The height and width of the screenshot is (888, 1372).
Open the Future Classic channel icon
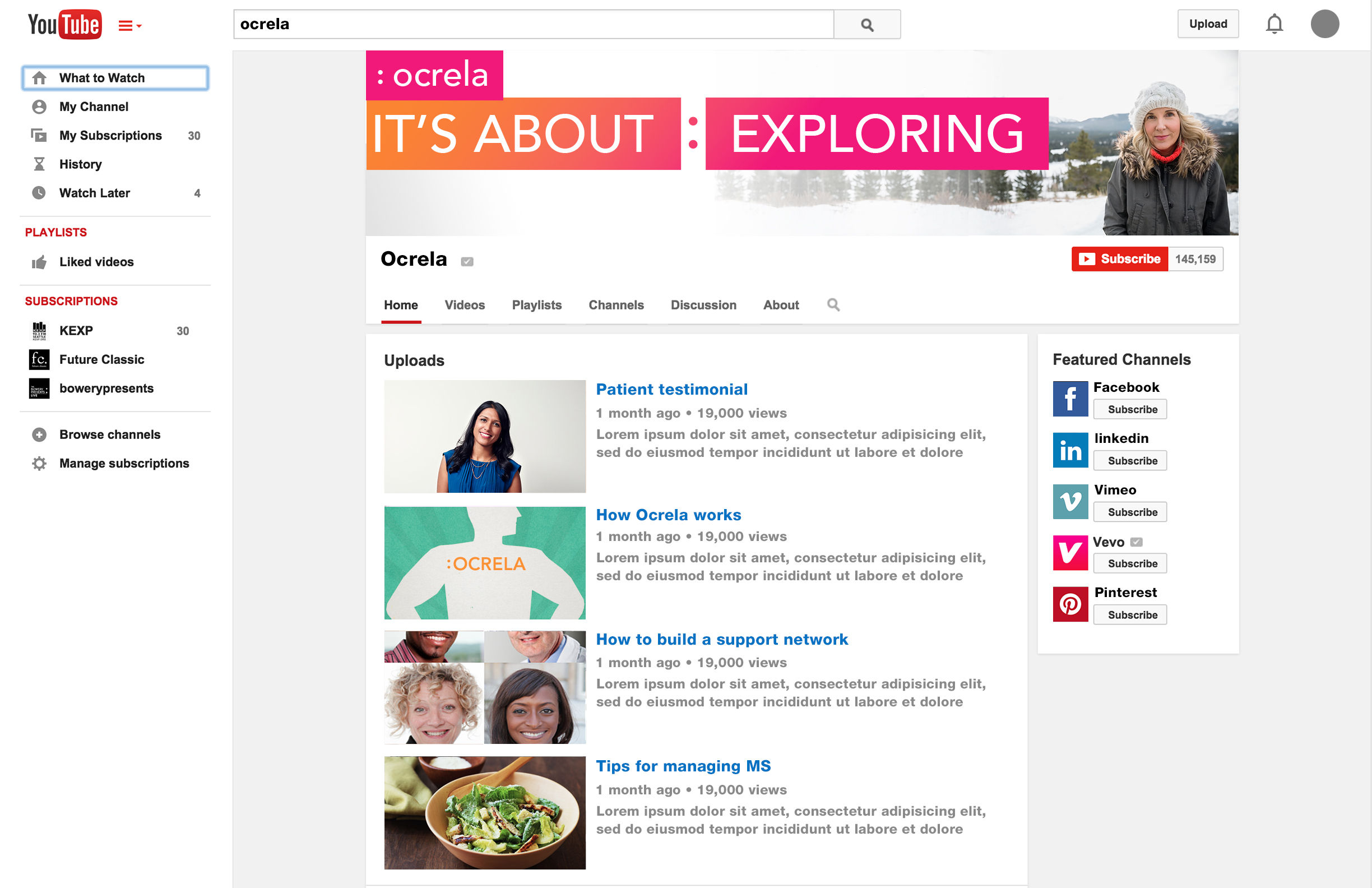[x=39, y=360]
